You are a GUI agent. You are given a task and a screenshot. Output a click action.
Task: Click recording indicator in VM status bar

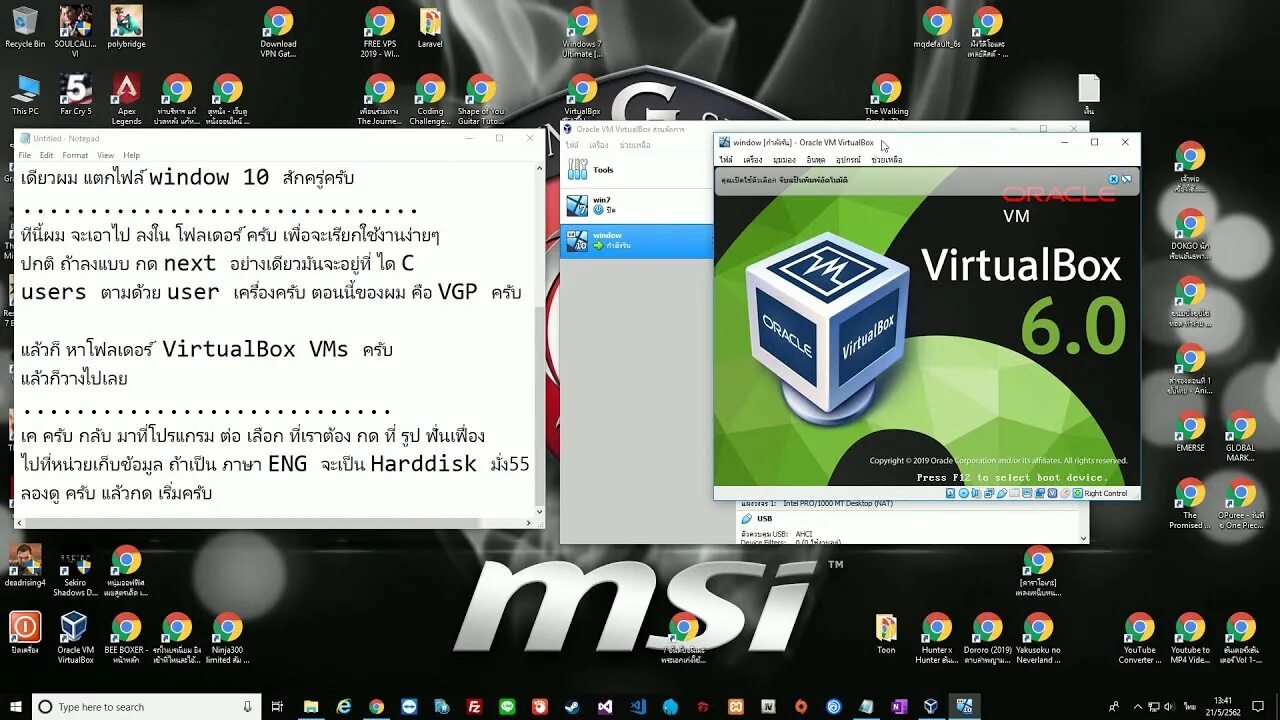[1040, 493]
